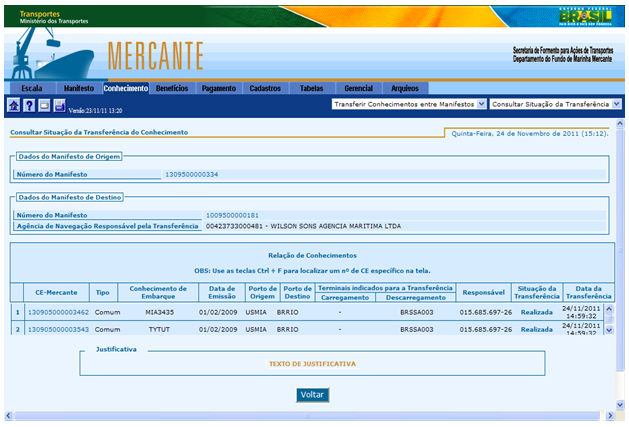Expand Consultar Situação da Transferência dropdown
Image resolution: width=629 pixels, height=427 pixels.
click(556, 103)
